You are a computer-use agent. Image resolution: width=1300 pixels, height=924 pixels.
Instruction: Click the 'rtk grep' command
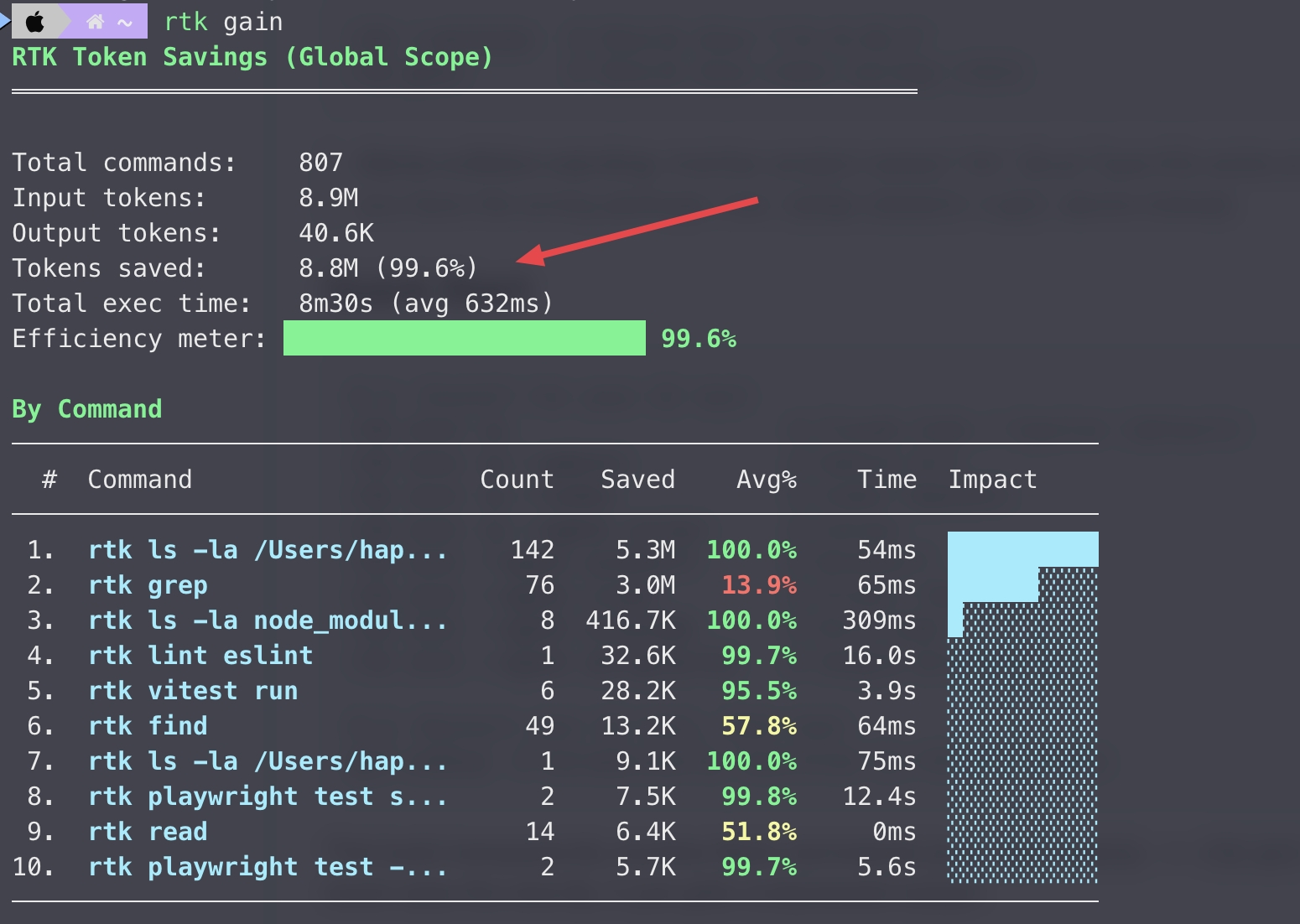pos(148,585)
